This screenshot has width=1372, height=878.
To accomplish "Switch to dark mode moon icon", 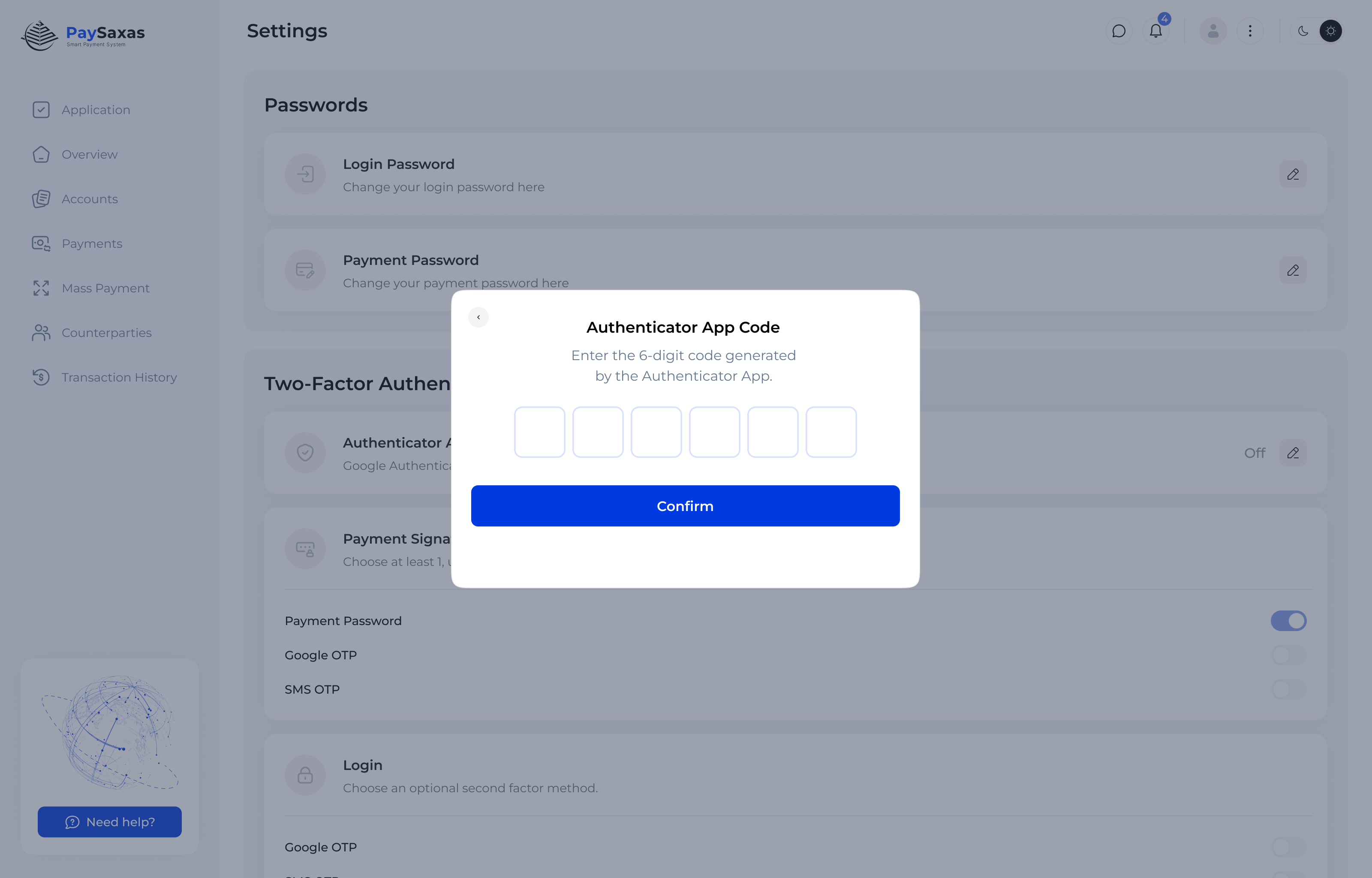I will click(1303, 31).
